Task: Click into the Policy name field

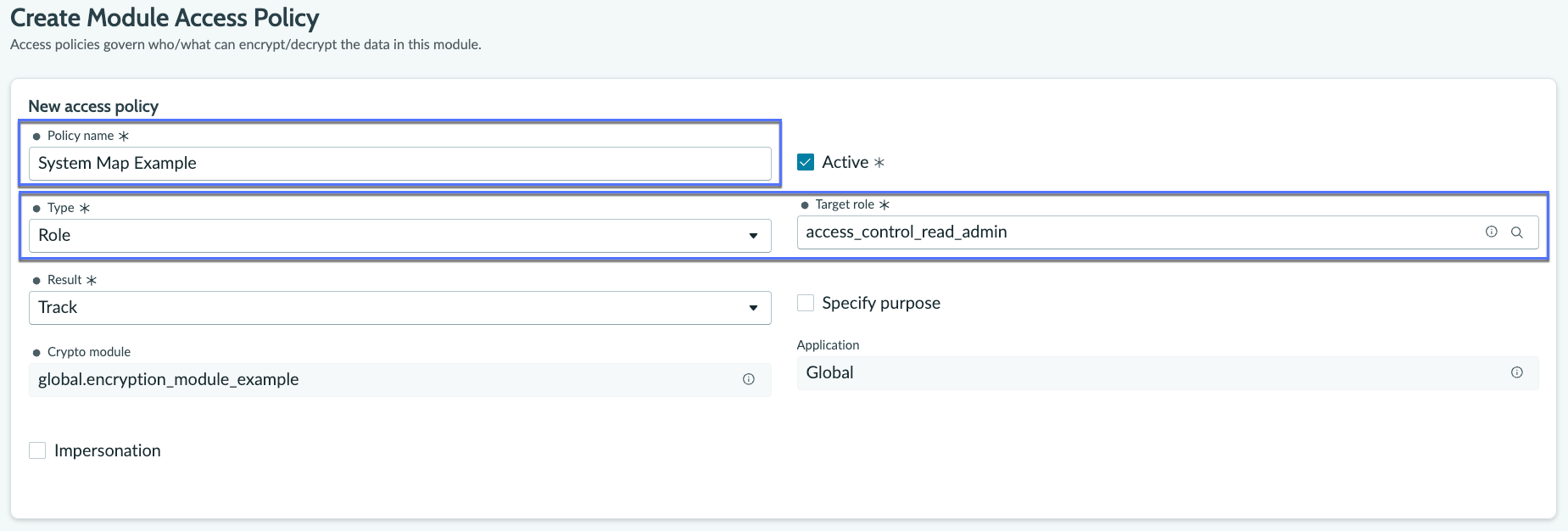Action: click(x=399, y=164)
